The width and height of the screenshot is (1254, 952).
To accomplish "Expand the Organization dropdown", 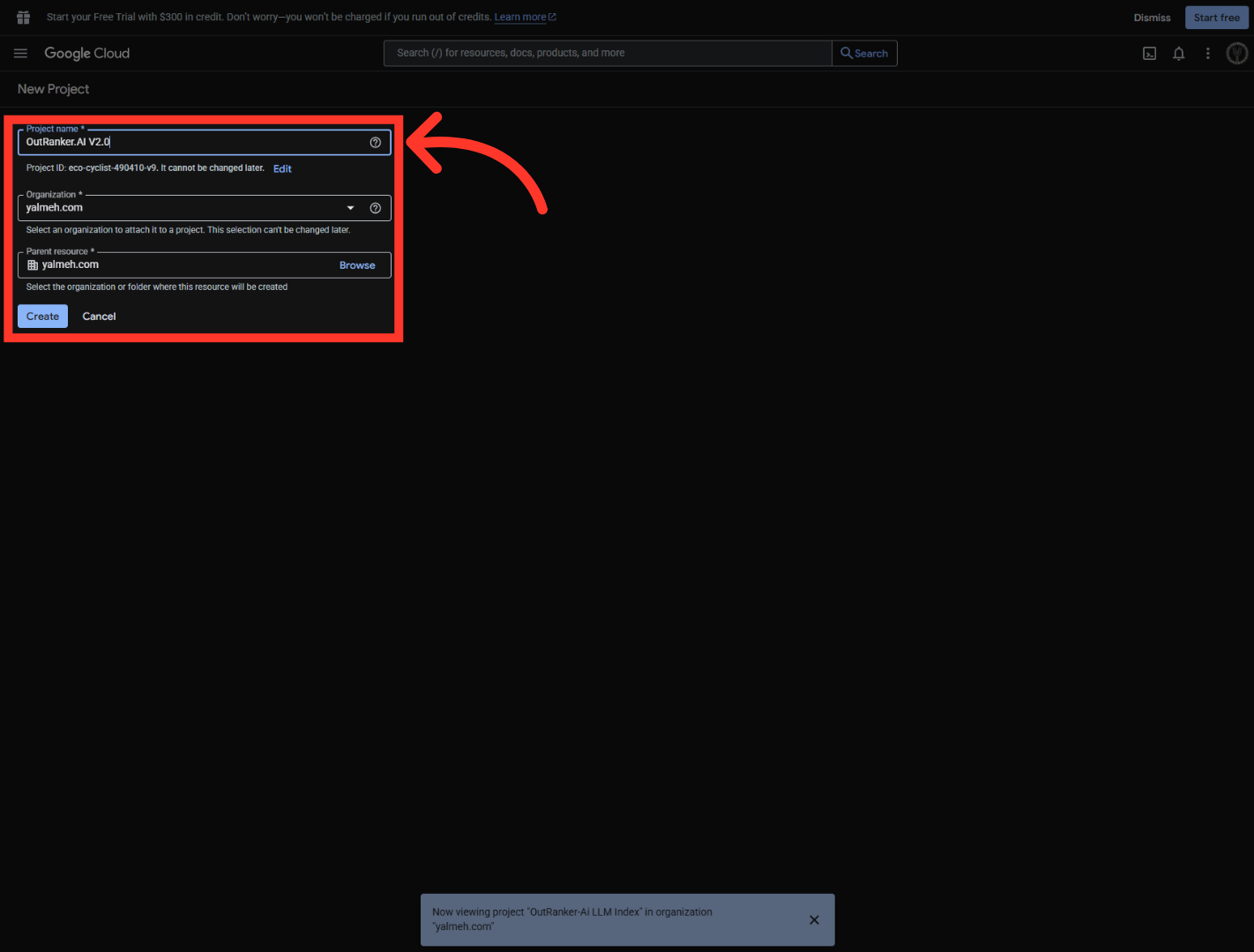I will [x=351, y=208].
